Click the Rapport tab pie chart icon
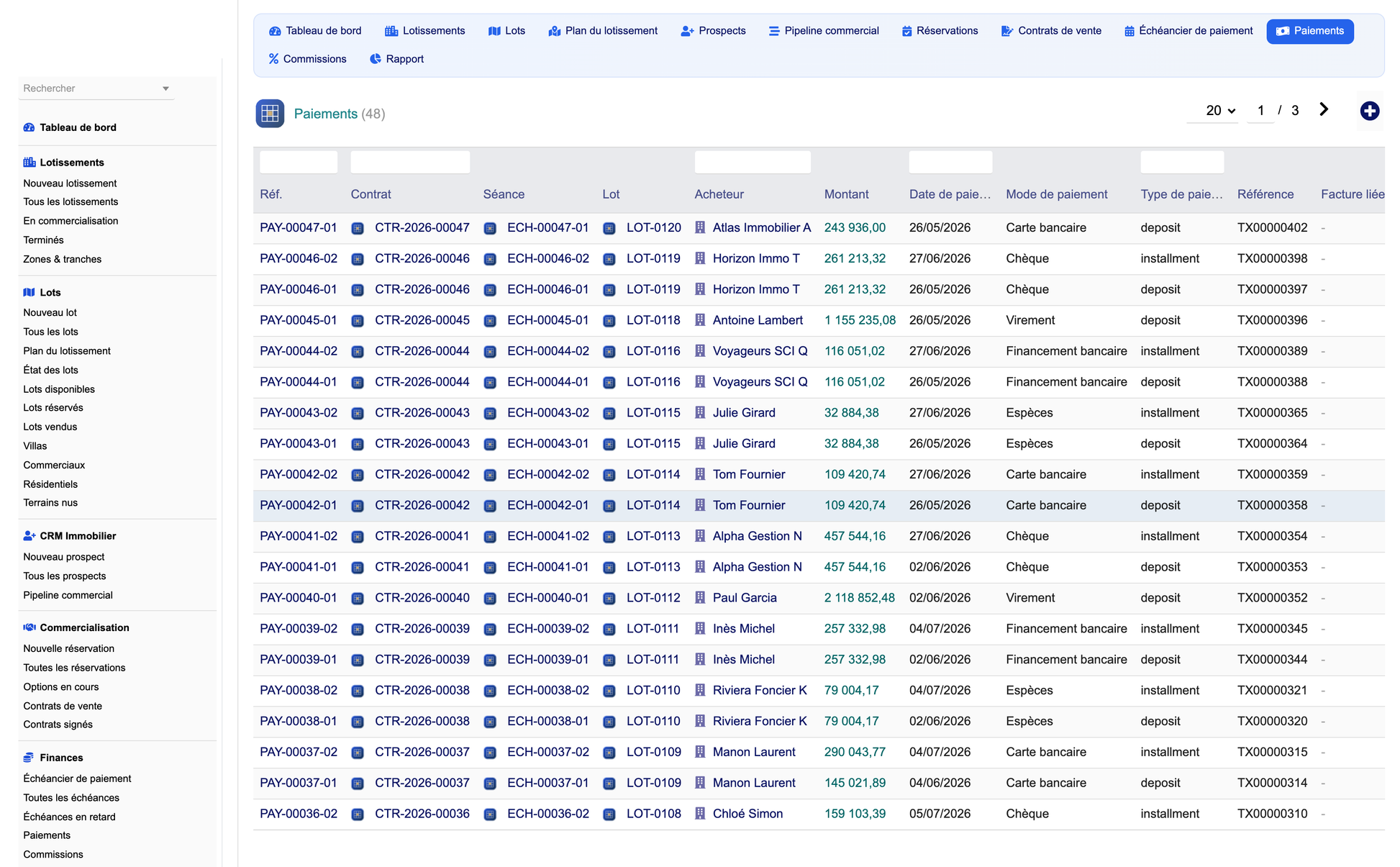Viewport: 1400px width, 867px height. 376,59
